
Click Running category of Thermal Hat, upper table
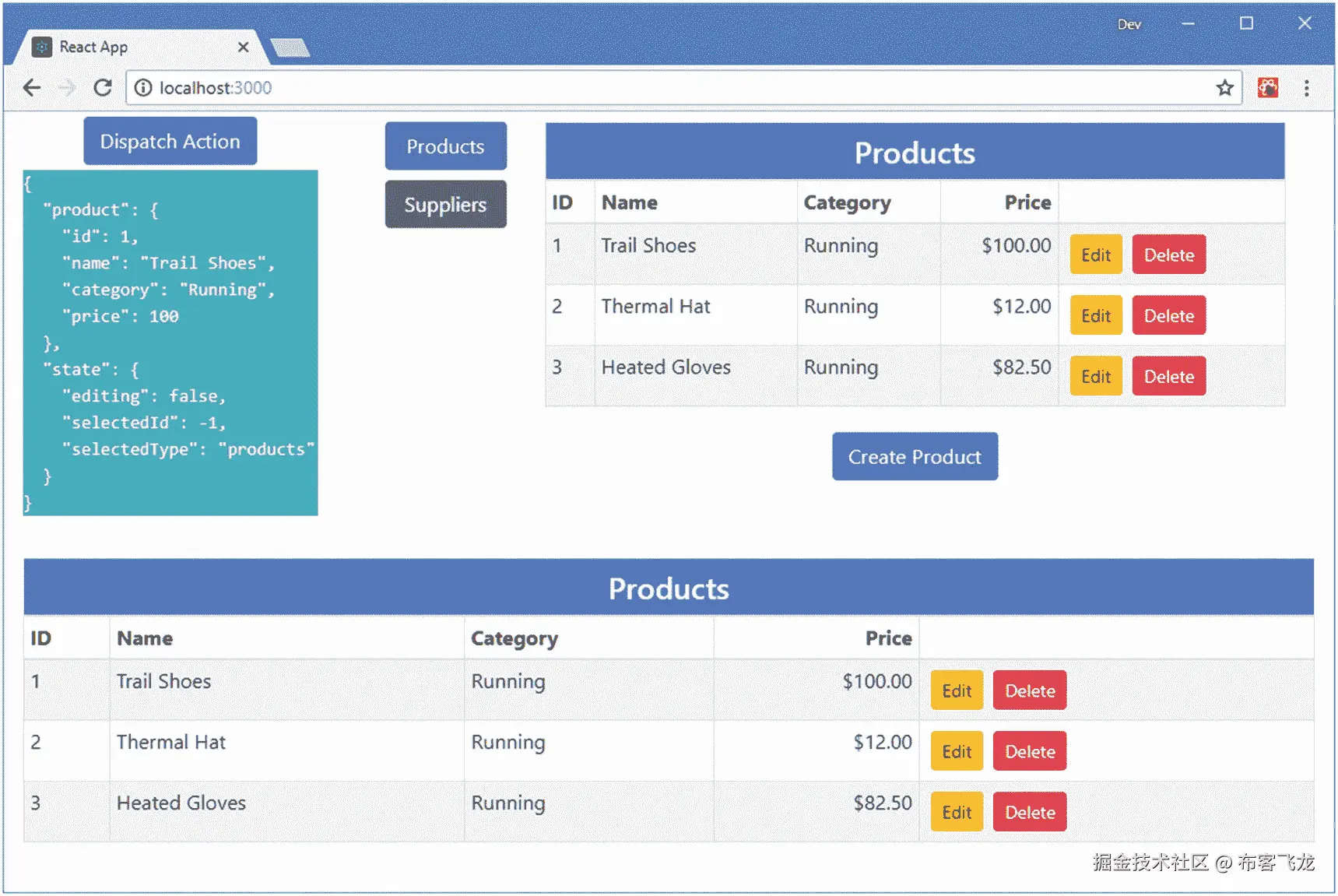point(841,307)
